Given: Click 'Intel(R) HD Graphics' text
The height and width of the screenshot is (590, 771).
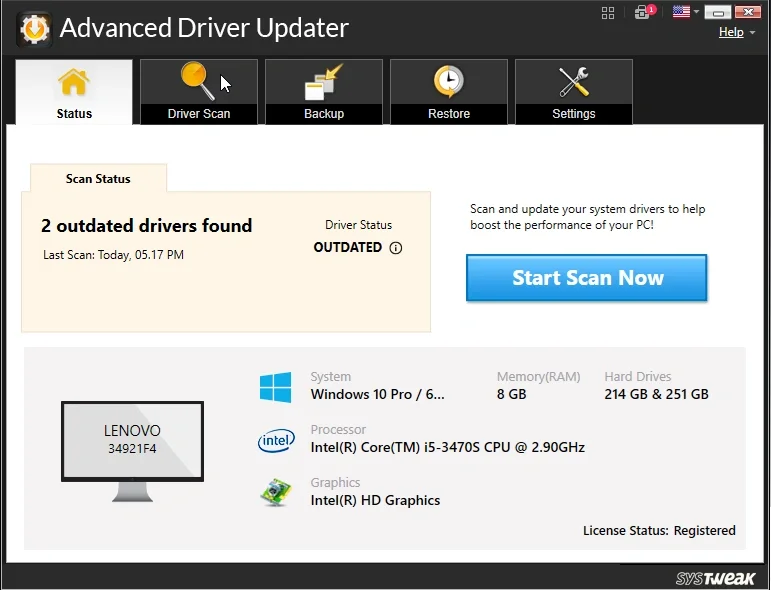Looking at the screenshot, I should [376, 501].
